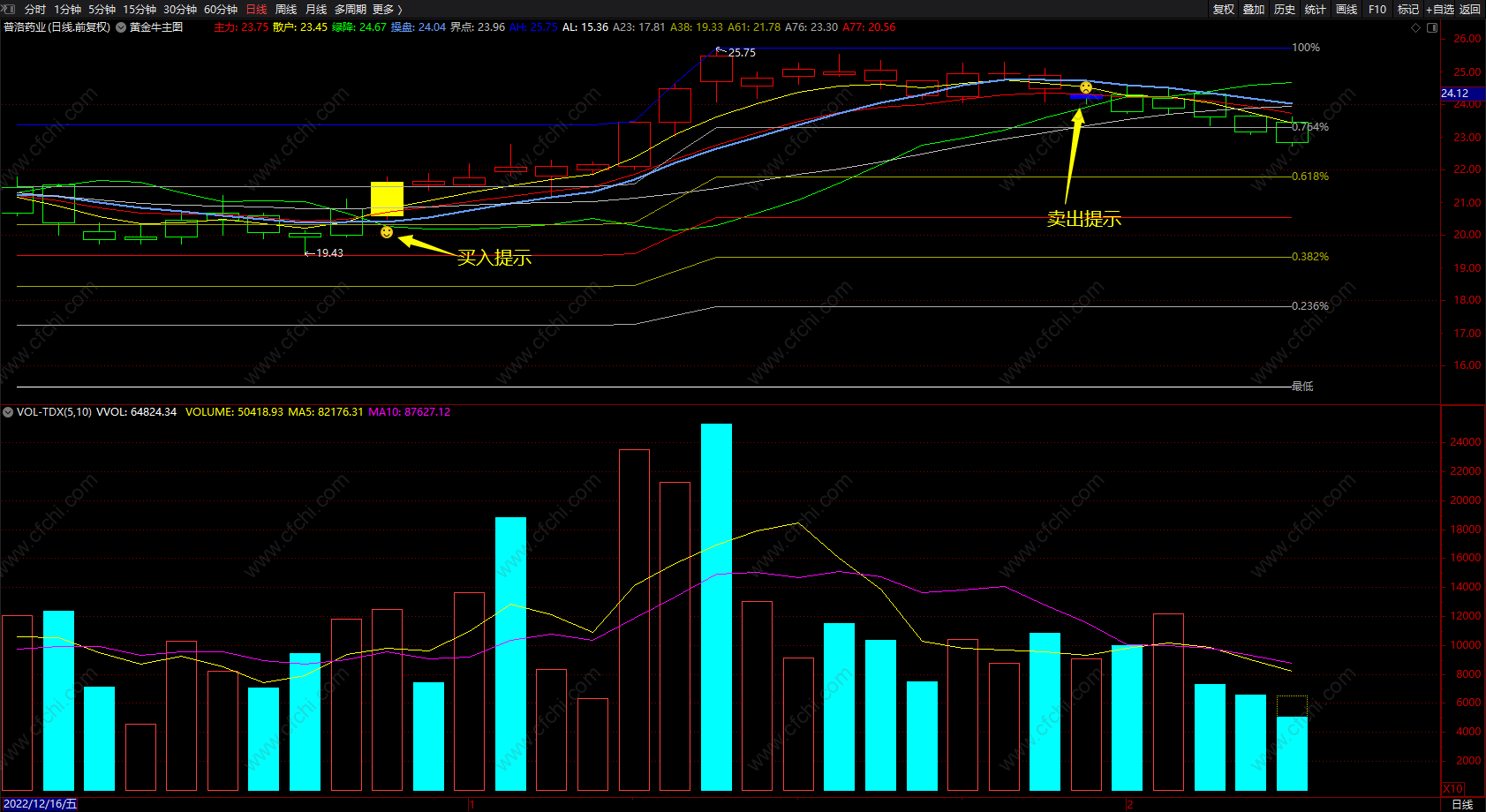Click the tallest cyan volume bar
Viewport: 1486px width, 812px height.
point(716,607)
